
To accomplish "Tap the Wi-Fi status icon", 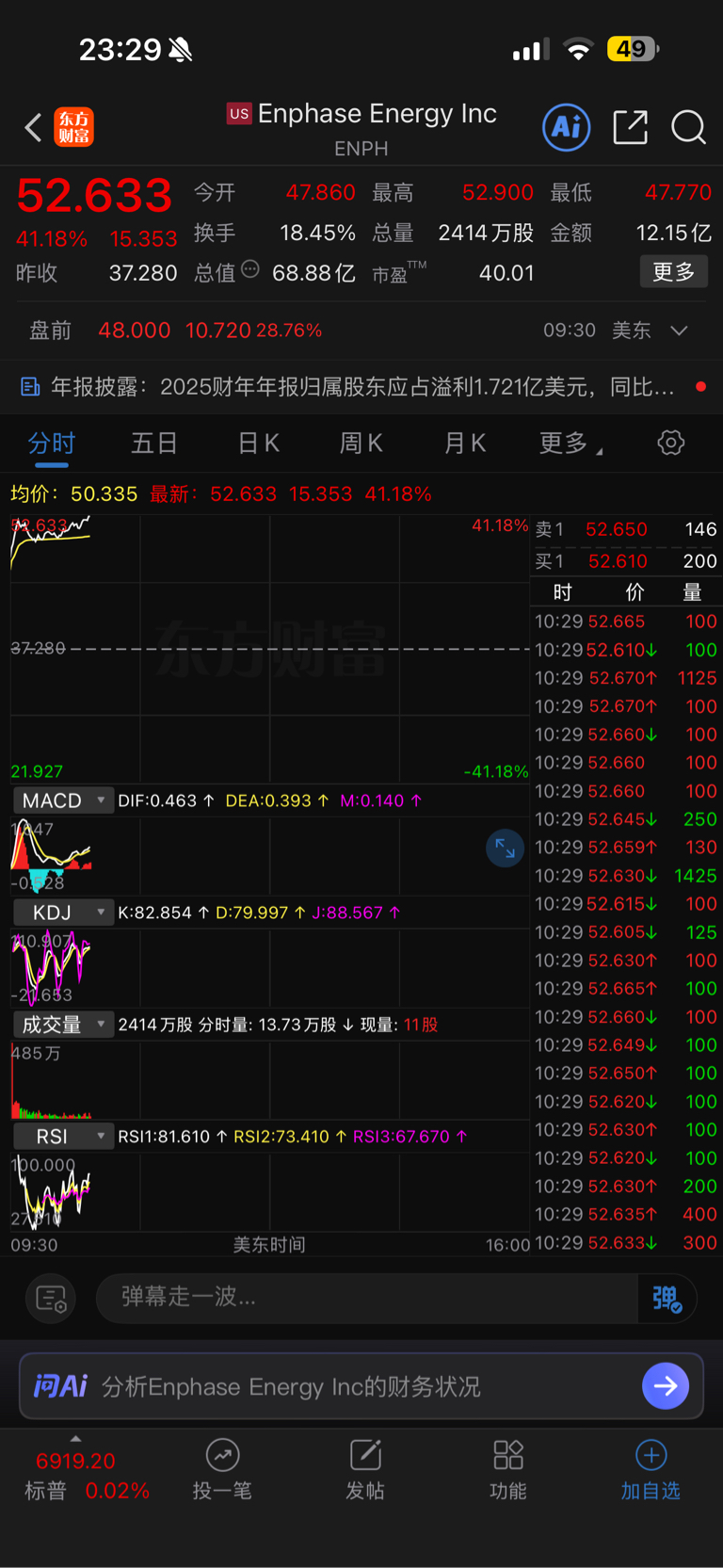I will [x=578, y=49].
